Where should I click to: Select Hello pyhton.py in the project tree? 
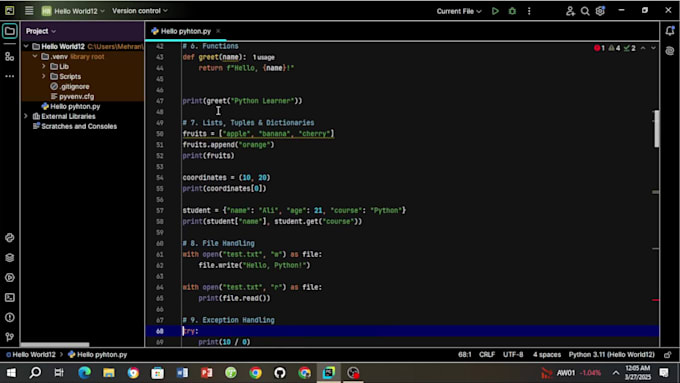click(x=75, y=106)
